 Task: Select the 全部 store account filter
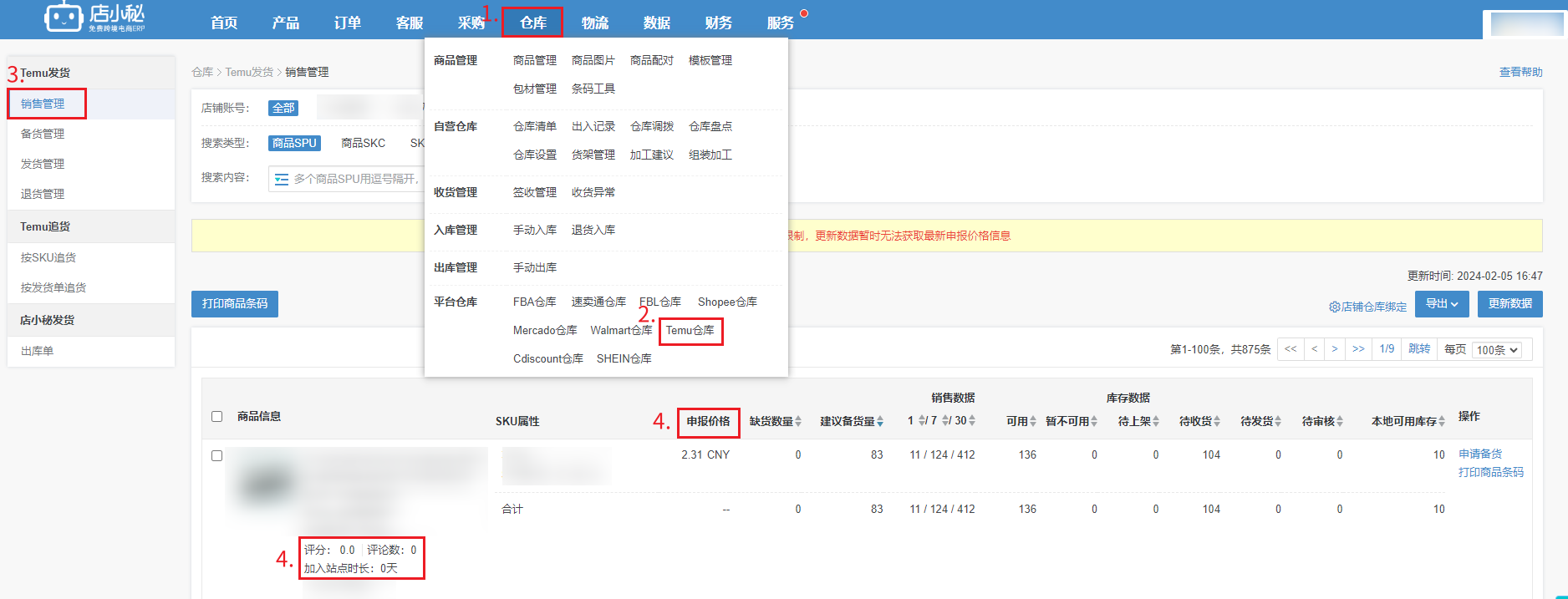pos(283,109)
